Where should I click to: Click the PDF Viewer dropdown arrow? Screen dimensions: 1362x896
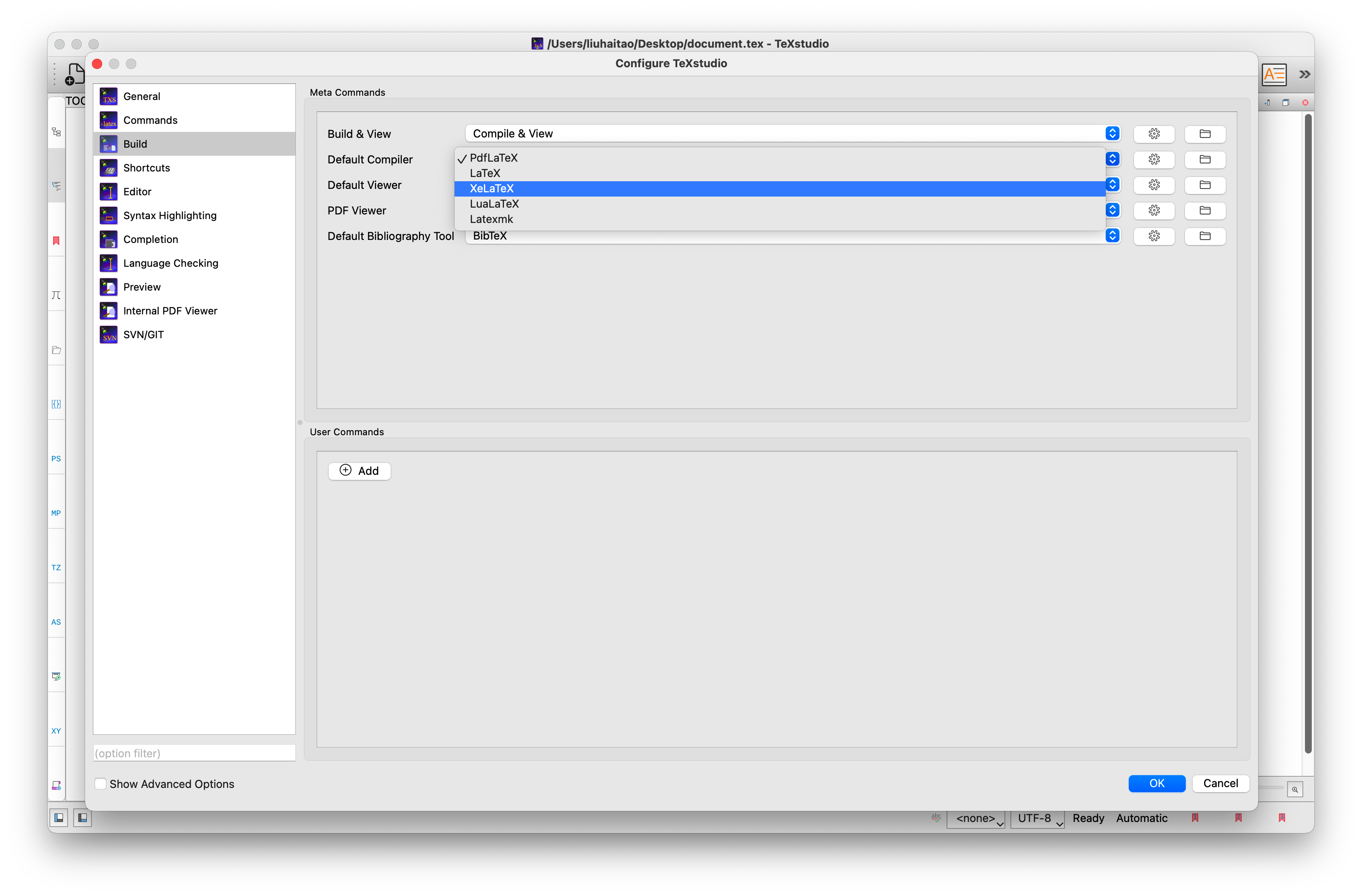click(1112, 210)
